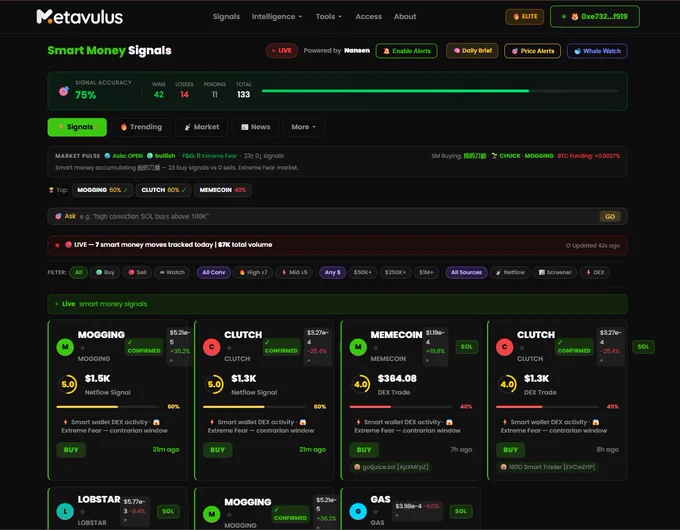The width and height of the screenshot is (680, 530).
Task: Click the 4.0 score ring on MEMECOIN card
Action: (361, 384)
